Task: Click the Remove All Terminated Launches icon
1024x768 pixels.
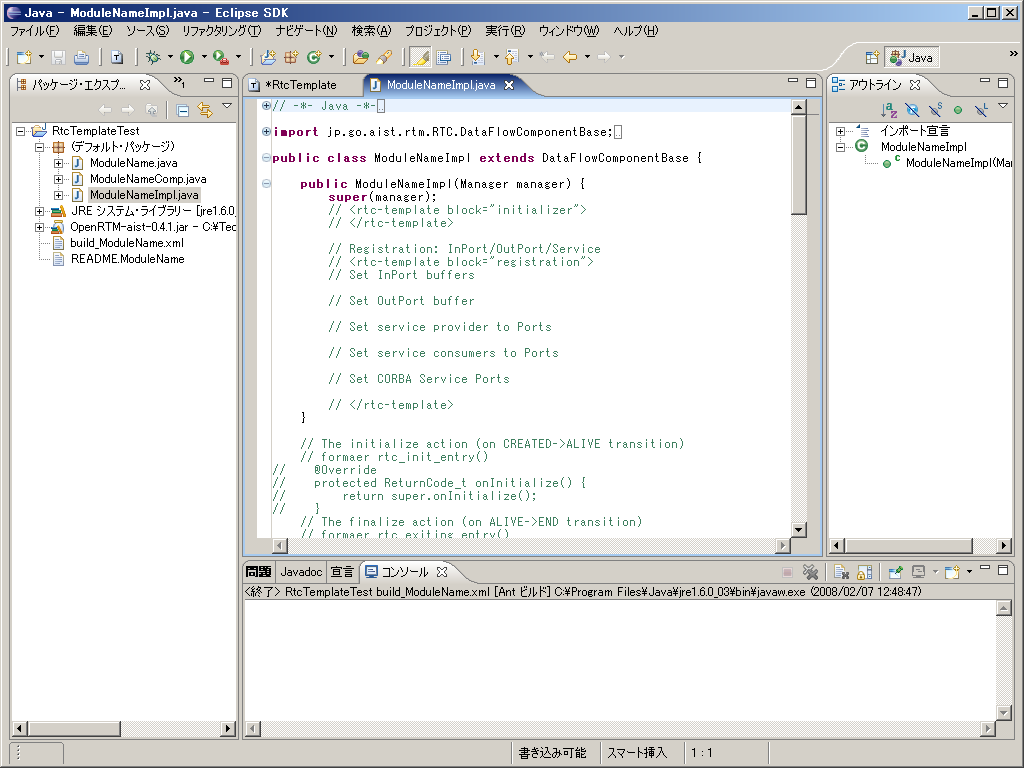Action: click(x=810, y=572)
